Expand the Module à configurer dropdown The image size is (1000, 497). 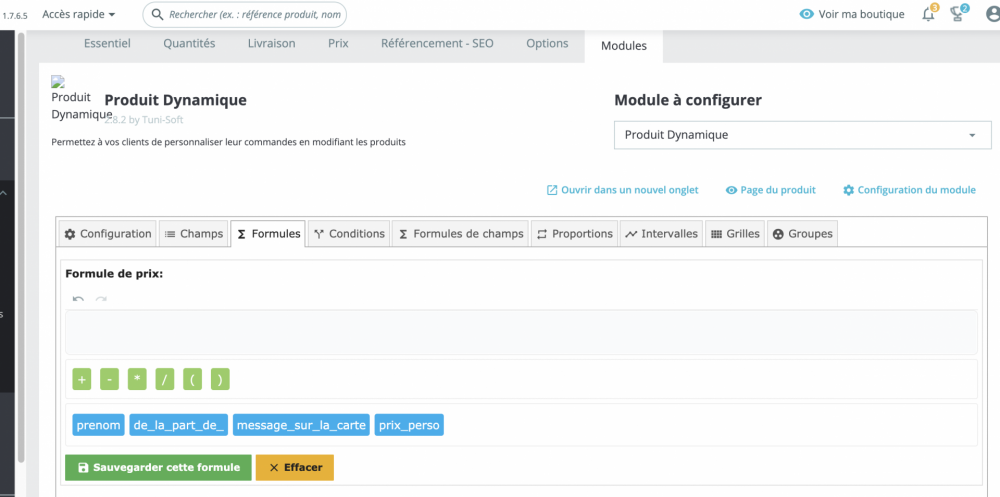[802, 135]
